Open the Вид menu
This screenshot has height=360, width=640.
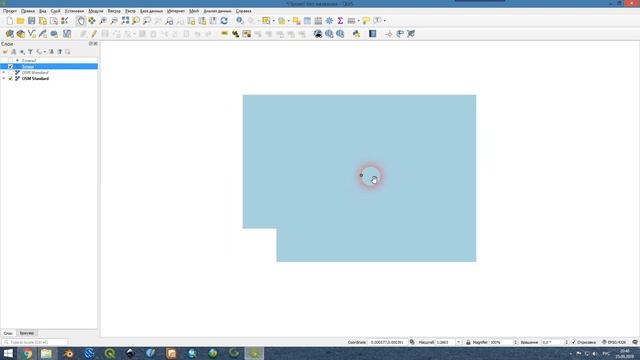42,11
